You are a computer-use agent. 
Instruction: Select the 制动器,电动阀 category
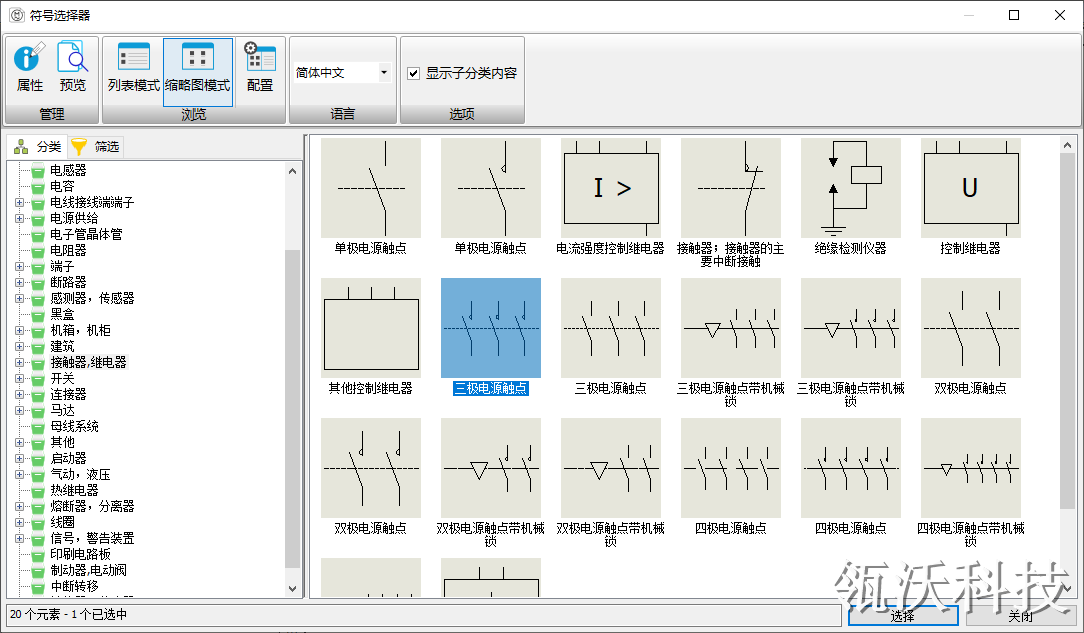click(88, 570)
